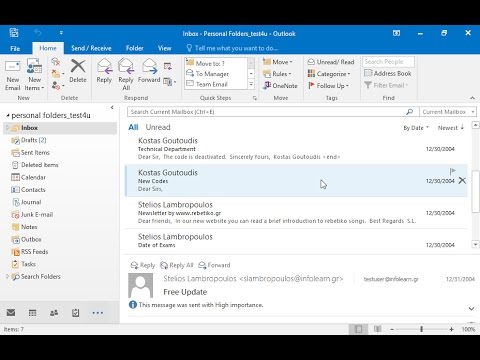Switch to People view in navigation bar
Image resolution: width=480 pixels, height=360 pixels.
54,312
